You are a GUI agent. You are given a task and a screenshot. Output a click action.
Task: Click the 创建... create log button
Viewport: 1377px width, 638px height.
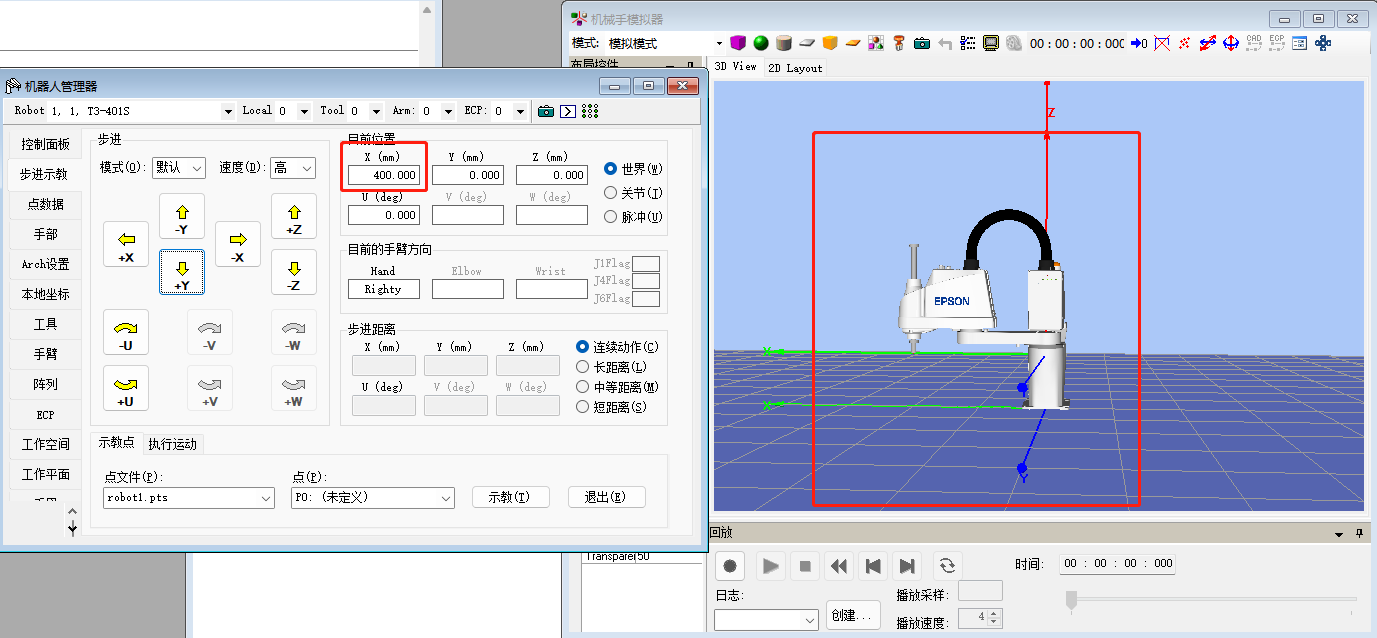click(x=855, y=615)
